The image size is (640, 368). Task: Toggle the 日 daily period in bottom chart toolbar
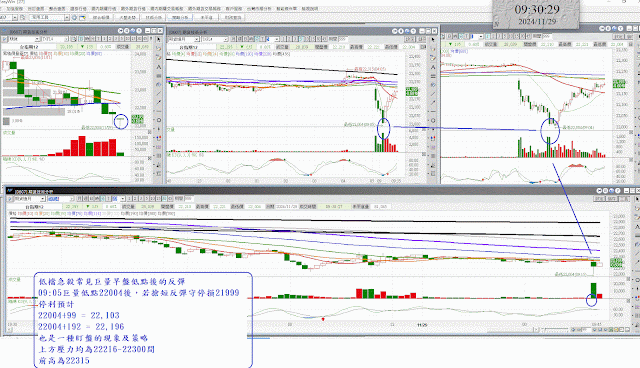(91, 199)
